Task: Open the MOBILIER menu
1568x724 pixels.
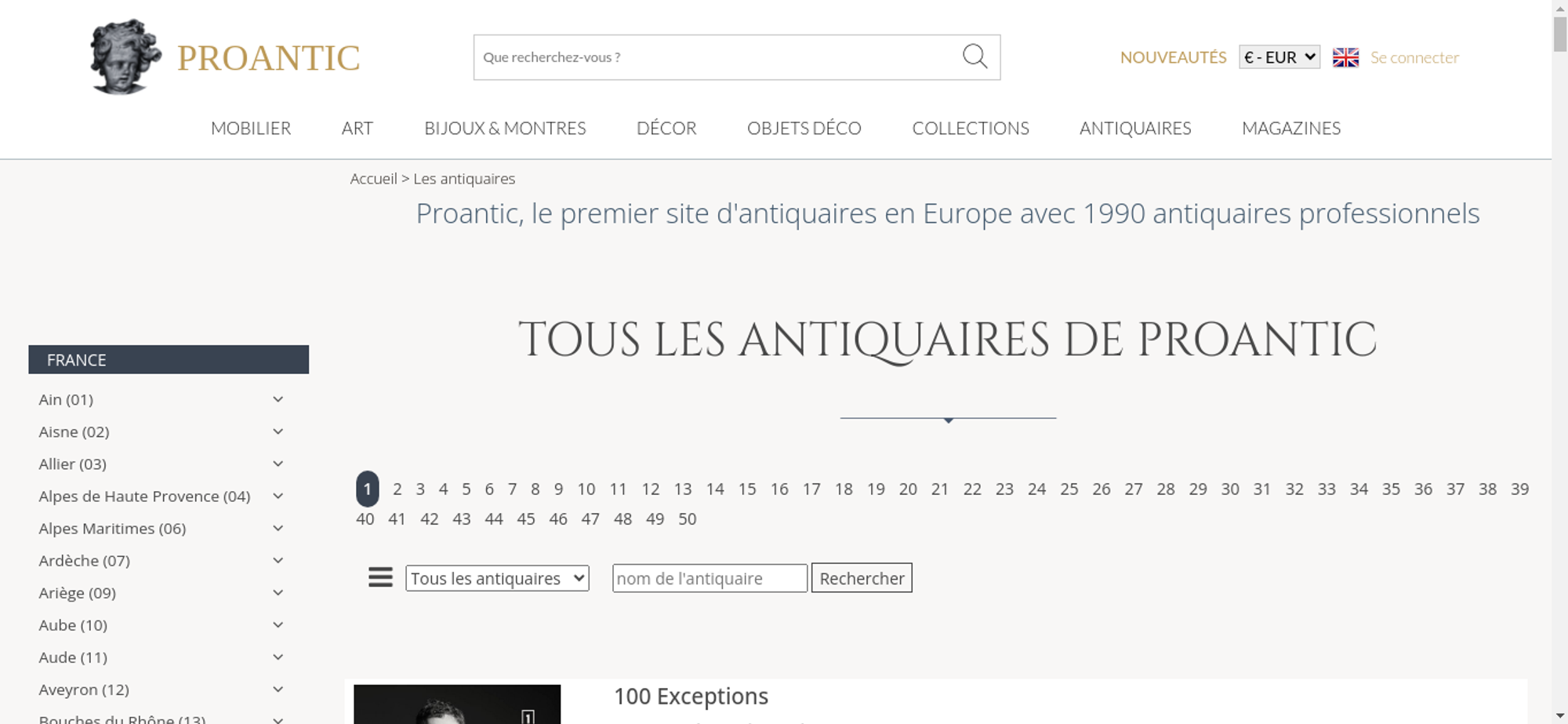Action: [251, 128]
